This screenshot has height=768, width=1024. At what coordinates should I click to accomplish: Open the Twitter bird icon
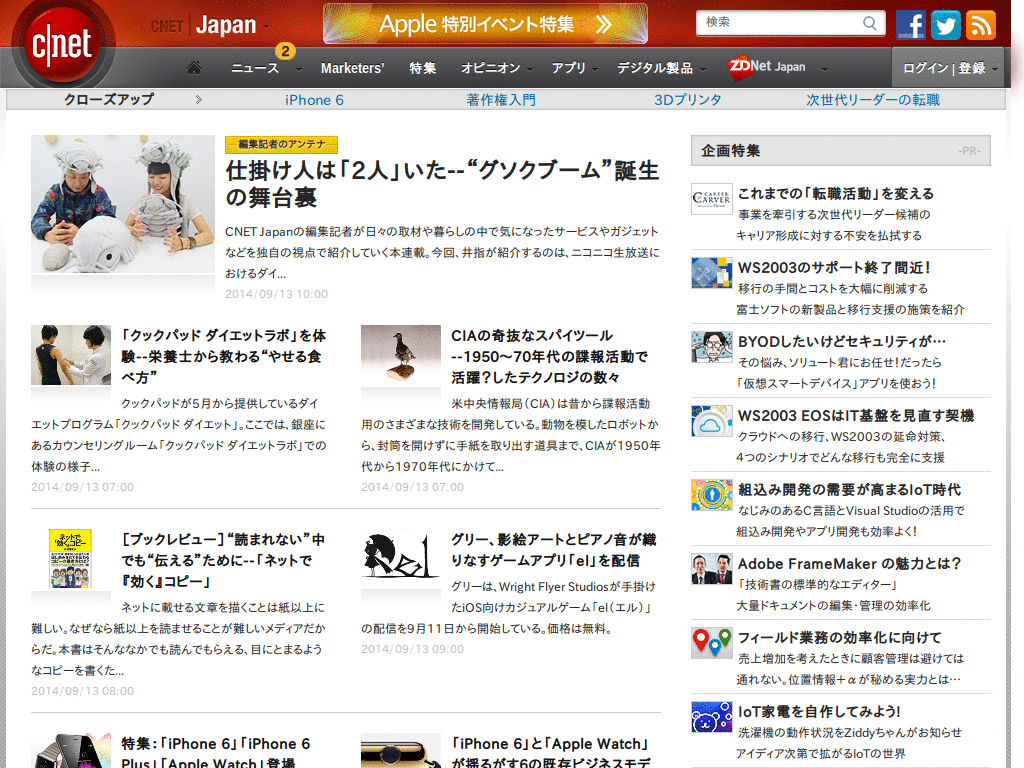click(x=945, y=24)
